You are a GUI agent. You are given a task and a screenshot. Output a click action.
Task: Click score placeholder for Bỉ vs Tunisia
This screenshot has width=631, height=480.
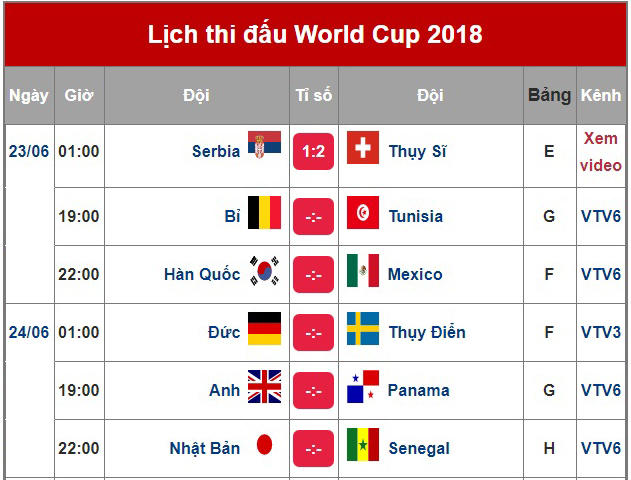pyautogui.click(x=313, y=216)
